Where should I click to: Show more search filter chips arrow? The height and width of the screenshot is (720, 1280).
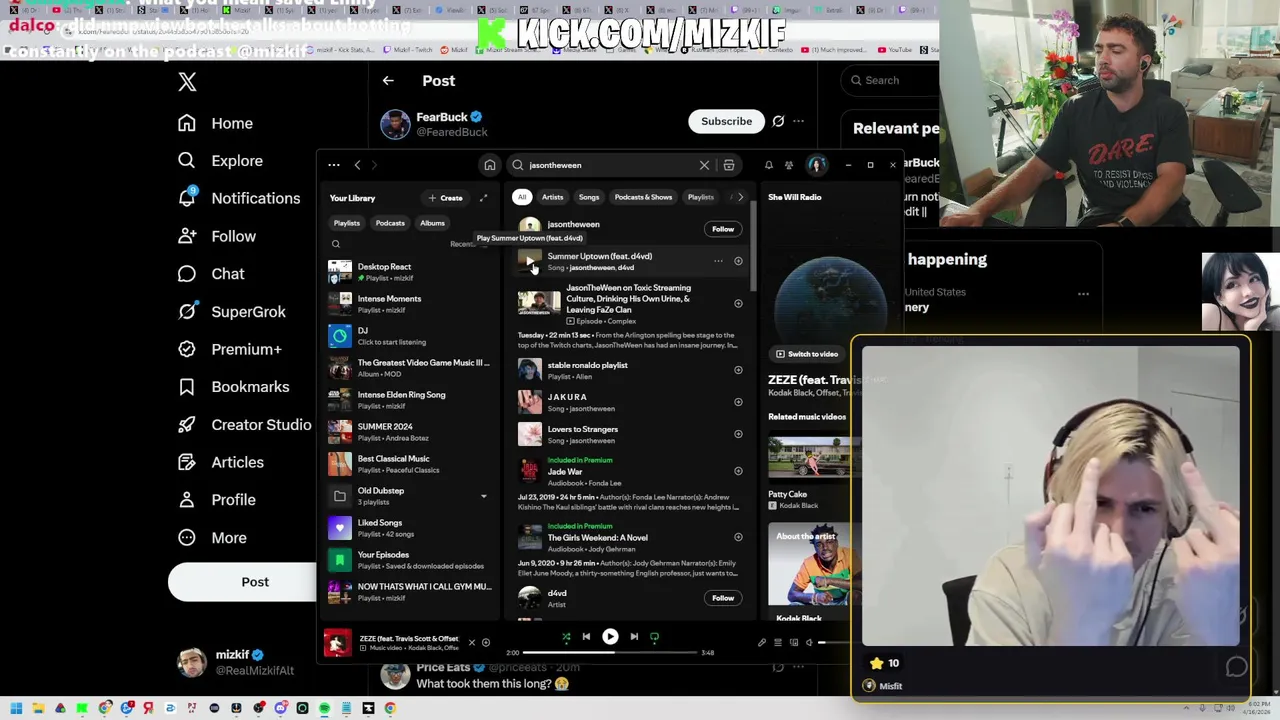pos(740,197)
